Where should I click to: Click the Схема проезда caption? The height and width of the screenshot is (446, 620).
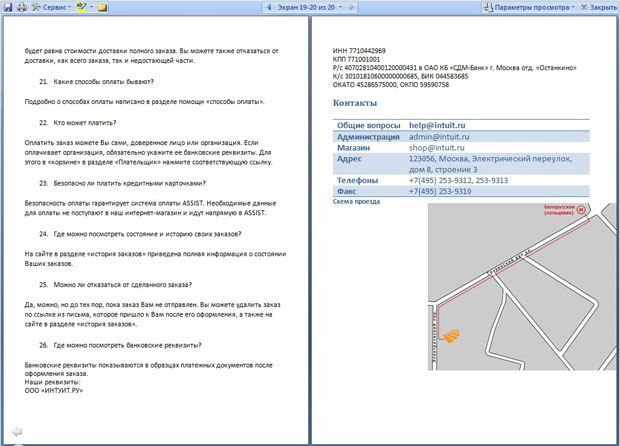(x=356, y=201)
